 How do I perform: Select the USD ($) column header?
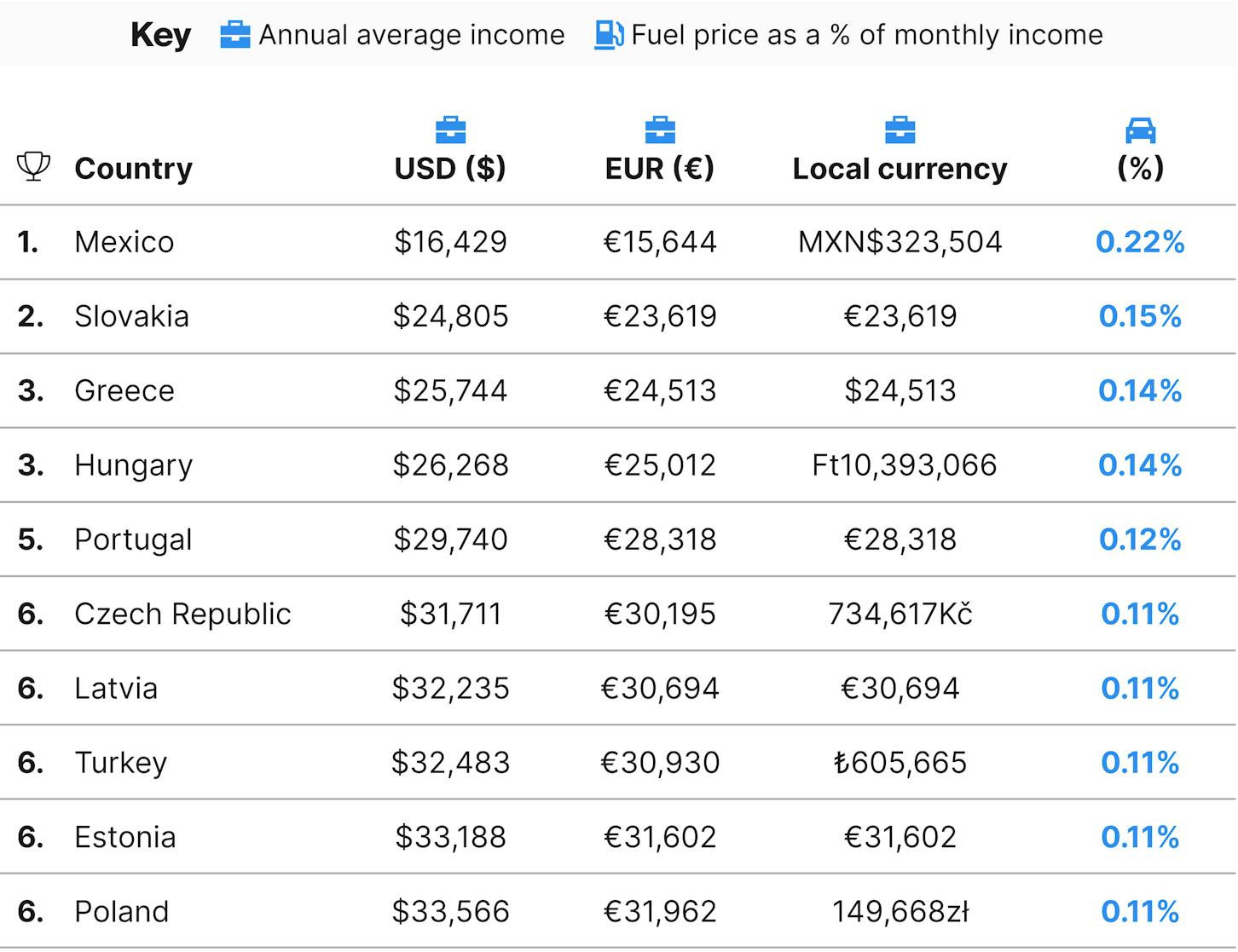pyautogui.click(x=450, y=168)
